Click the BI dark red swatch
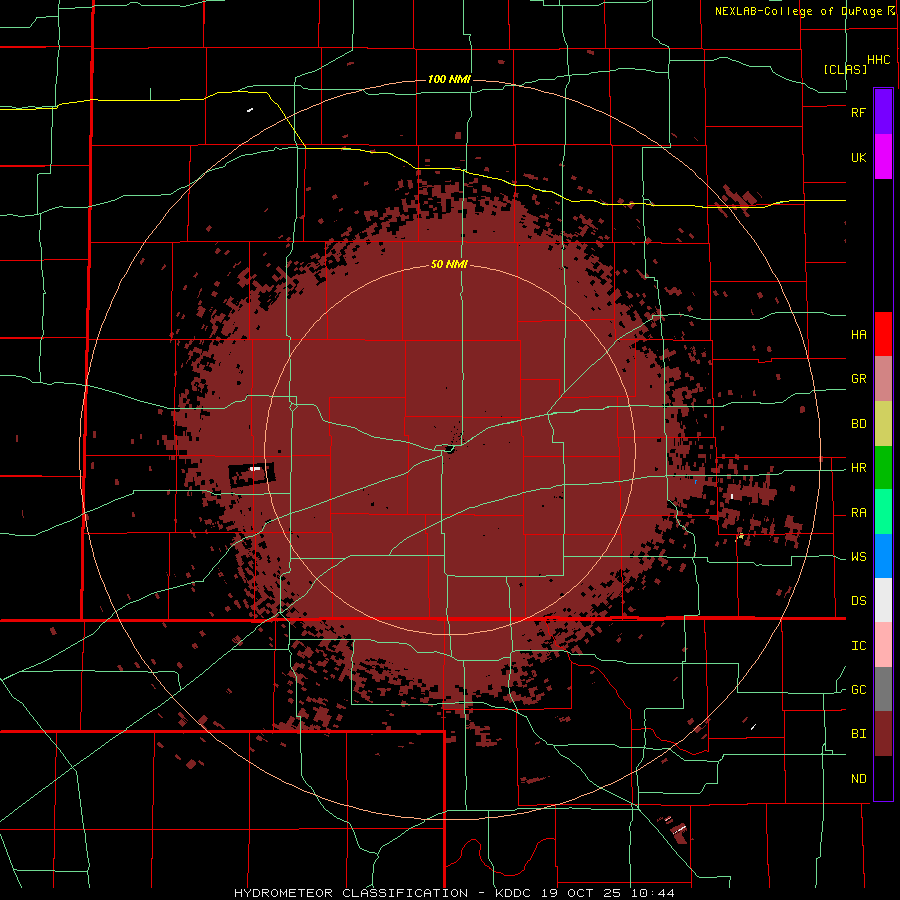900x900 pixels. (x=883, y=734)
